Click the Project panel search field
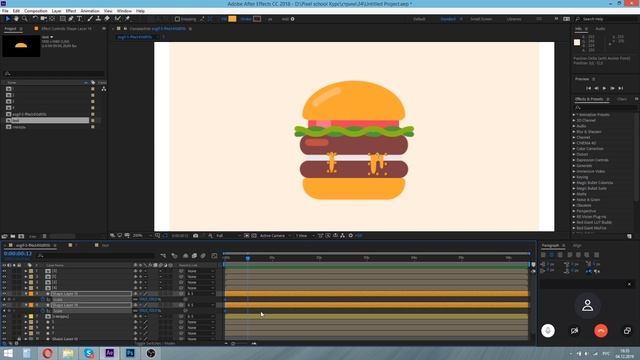This screenshot has height=360, width=640. (54, 73)
